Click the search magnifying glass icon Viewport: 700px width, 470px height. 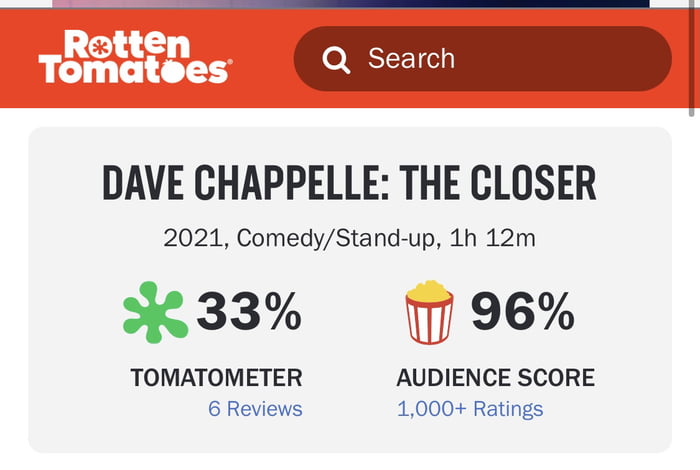pos(336,59)
